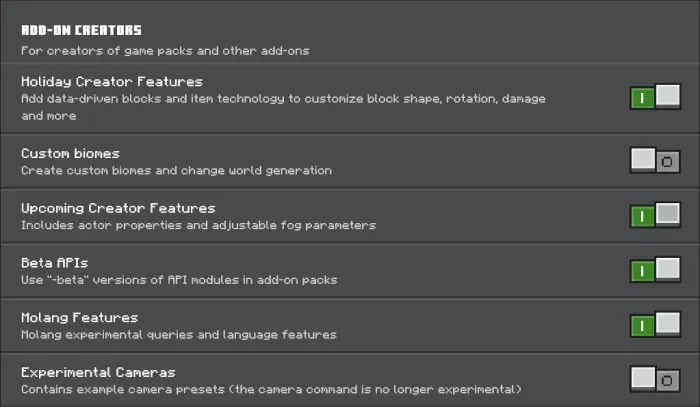Image resolution: width=700 pixels, height=407 pixels.
Task: Disable the Holiday Creator Features toggle
Action: 655,96
